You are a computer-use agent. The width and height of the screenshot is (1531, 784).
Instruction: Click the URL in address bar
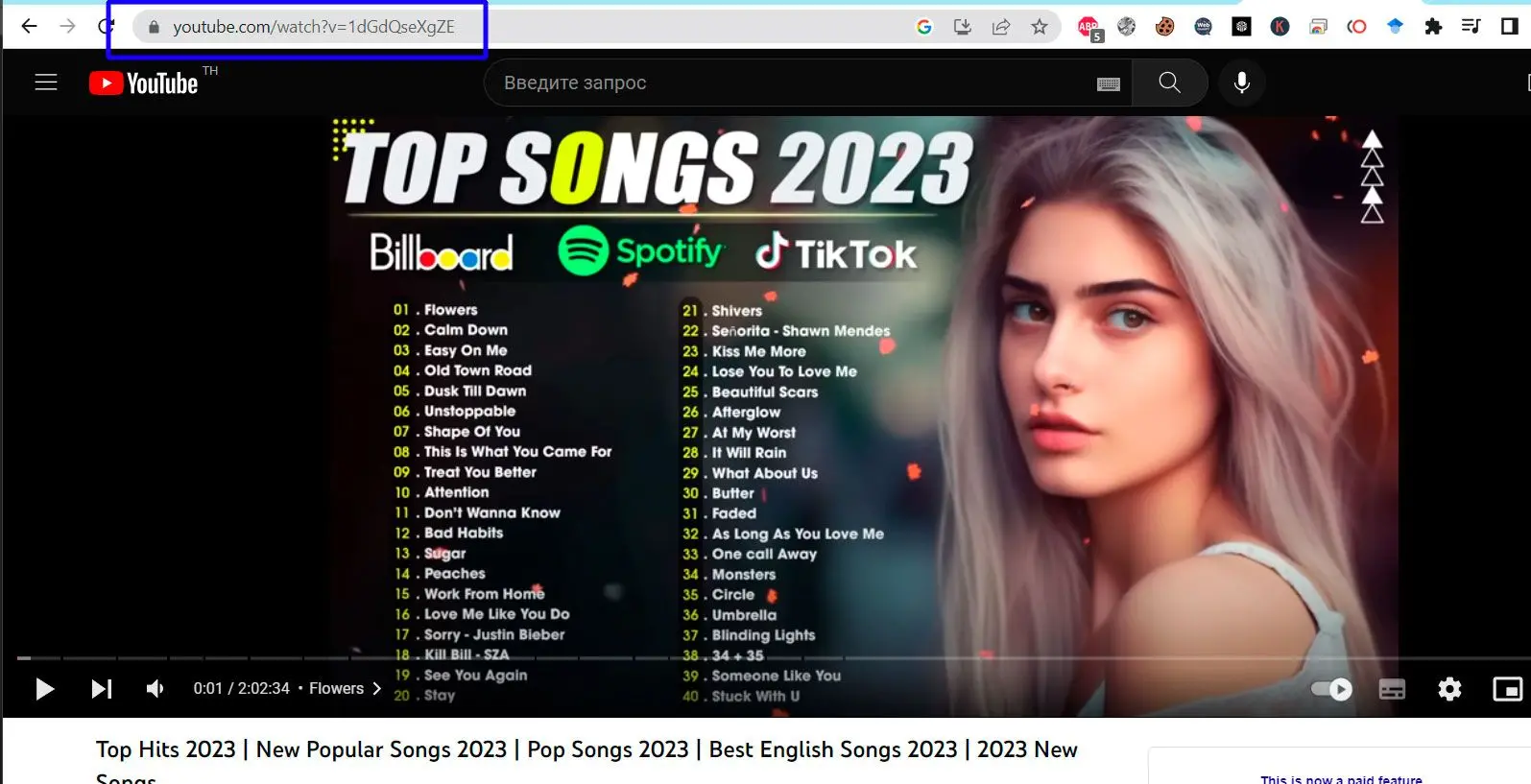(x=313, y=27)
